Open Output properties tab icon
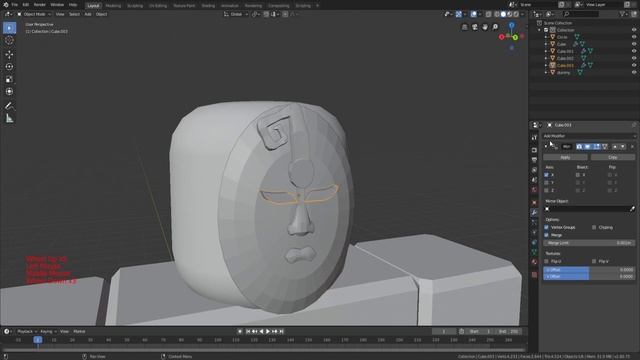This screenshot has width=640, height=360. coord(534,160)
